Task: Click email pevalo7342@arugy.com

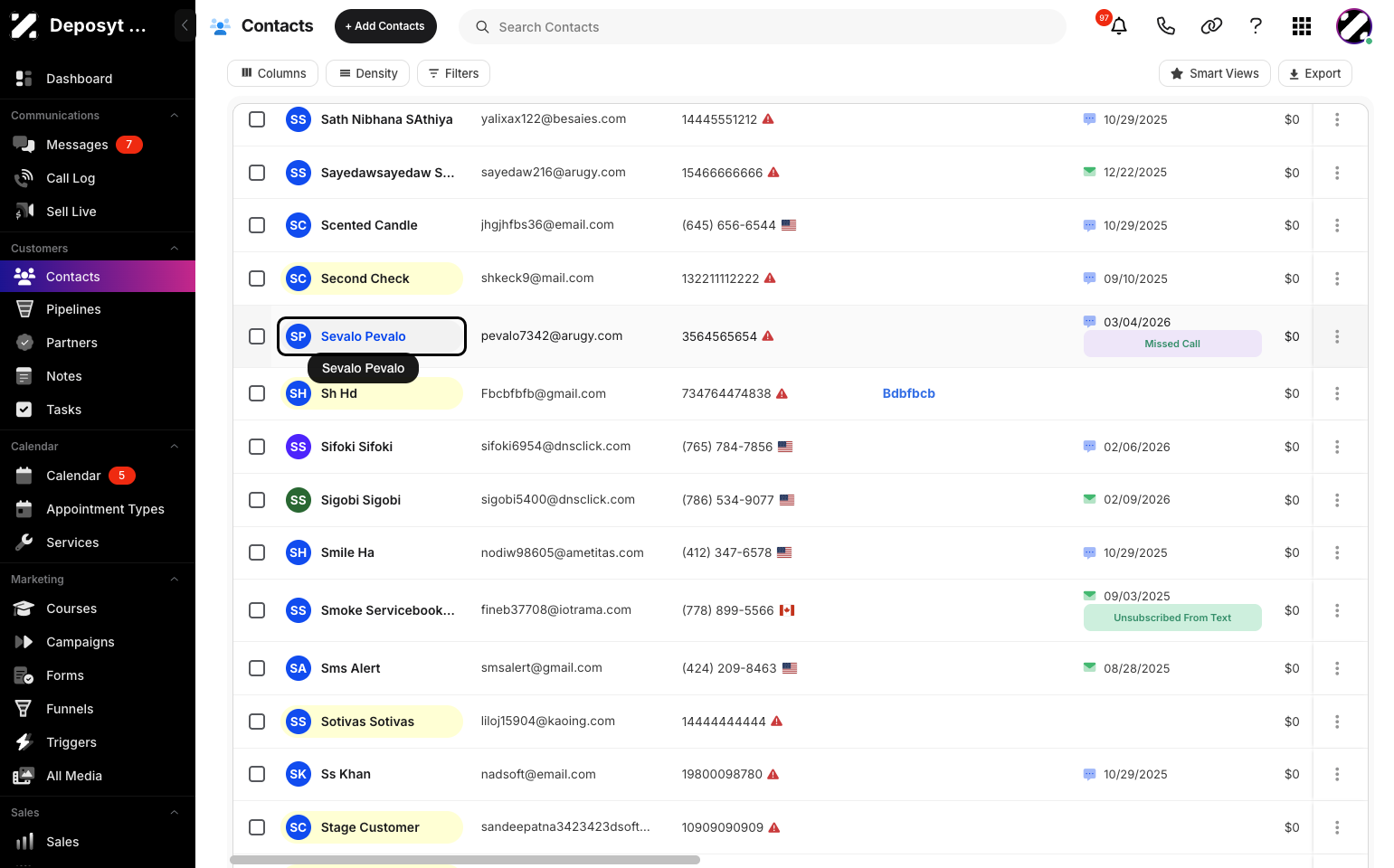Action: pyautogui.click(x=552, y=335)
